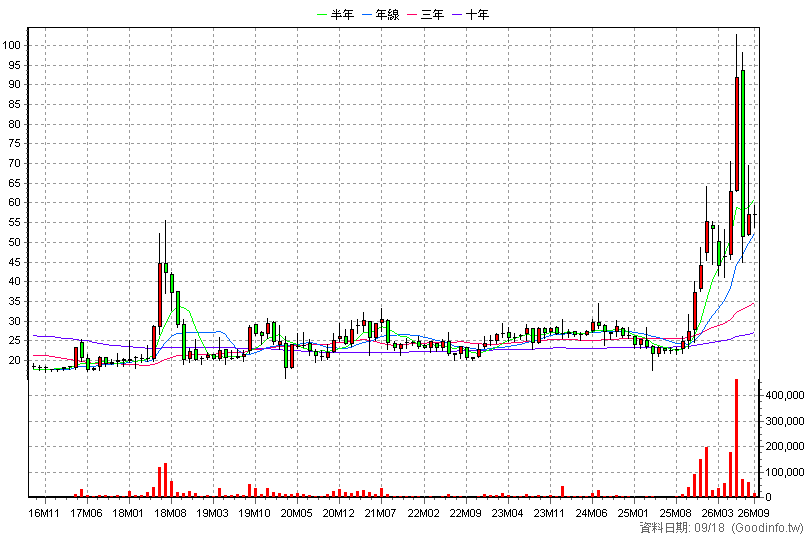Viewport: 808px width, 540px height.
Task: Click the 資料日期 09/18 Goodinfo.tw text
Action: point(722,528)
